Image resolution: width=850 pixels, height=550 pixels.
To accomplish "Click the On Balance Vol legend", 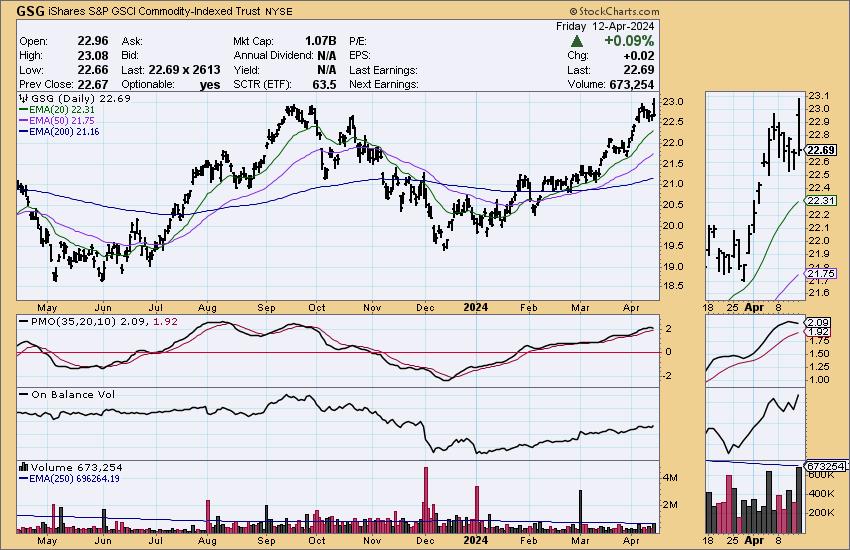I will click(67, 394).
